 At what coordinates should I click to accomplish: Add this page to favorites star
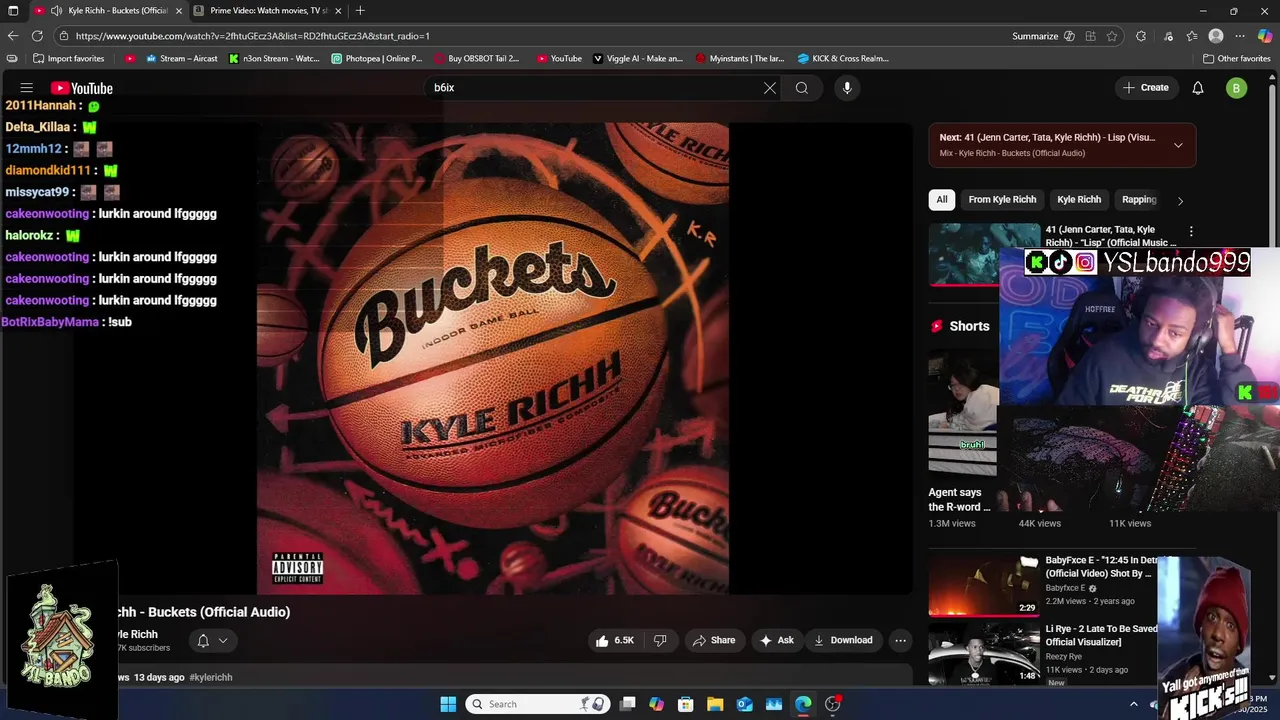point(1112,36)
